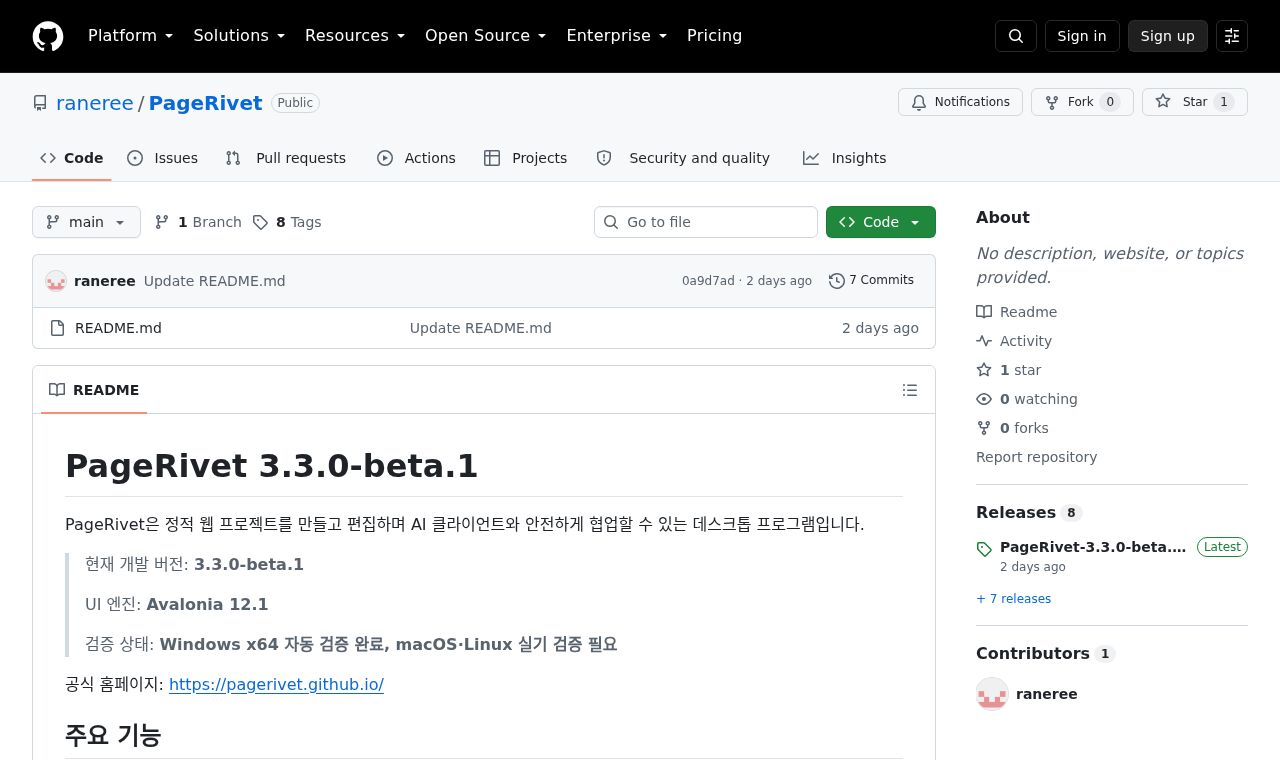View the 1 star stargazers link
This screenshot has height=760, width=1280.
pos(1009,370)
